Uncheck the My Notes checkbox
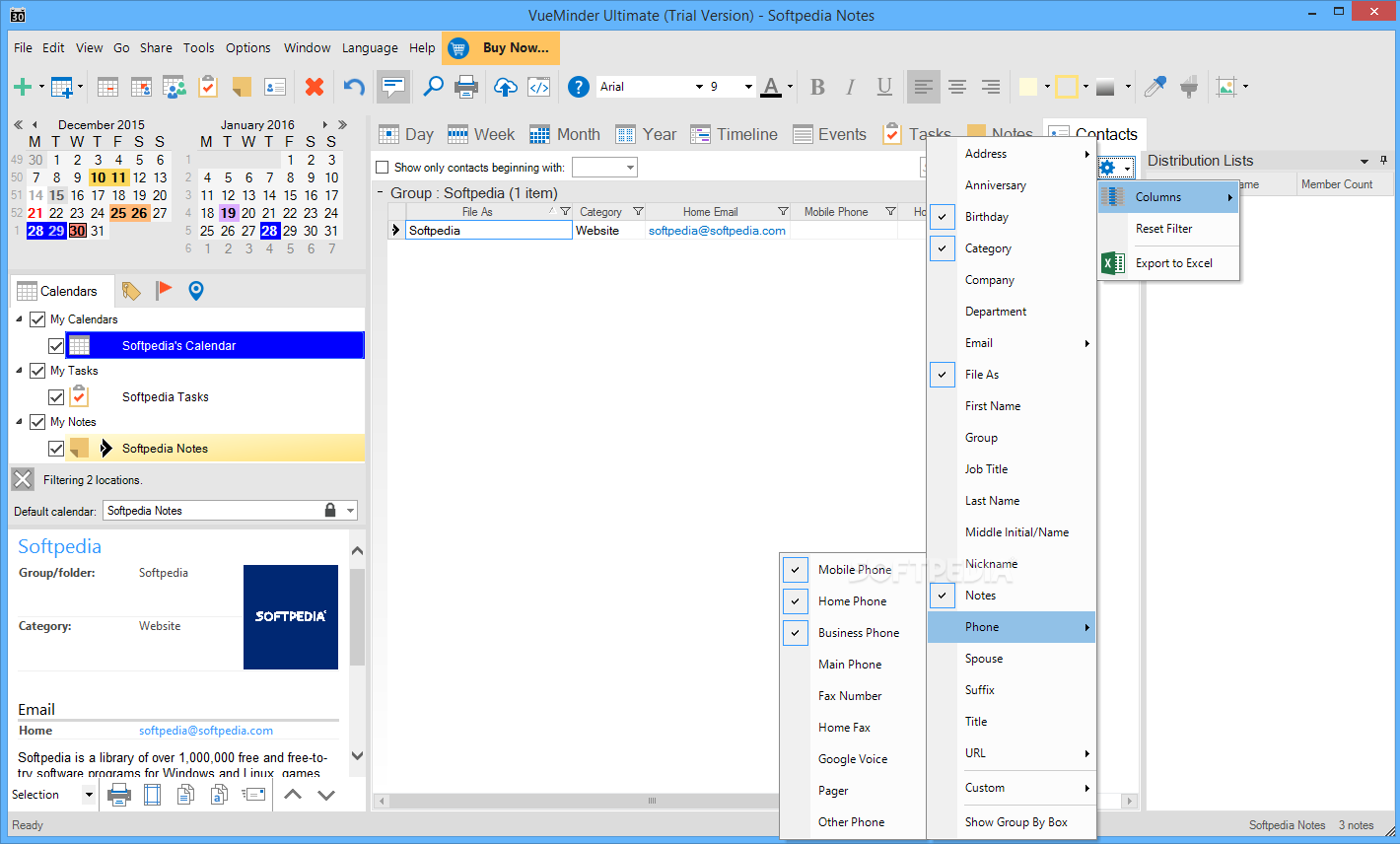The height and width of the screenshot is (844, 1400). (x=37, y=422)
